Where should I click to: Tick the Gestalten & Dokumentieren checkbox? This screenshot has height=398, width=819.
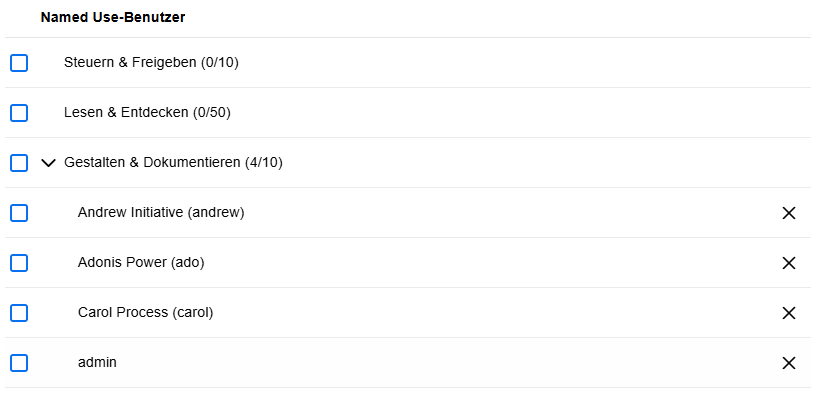tap(19, 163)
